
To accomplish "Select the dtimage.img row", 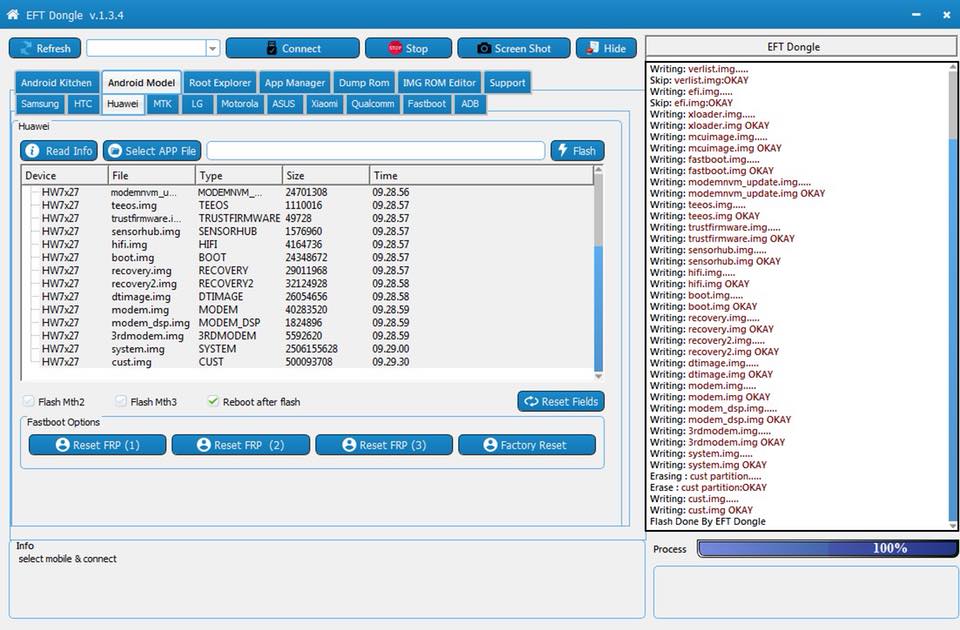I will pyautogui.click(x=307, y=296).
